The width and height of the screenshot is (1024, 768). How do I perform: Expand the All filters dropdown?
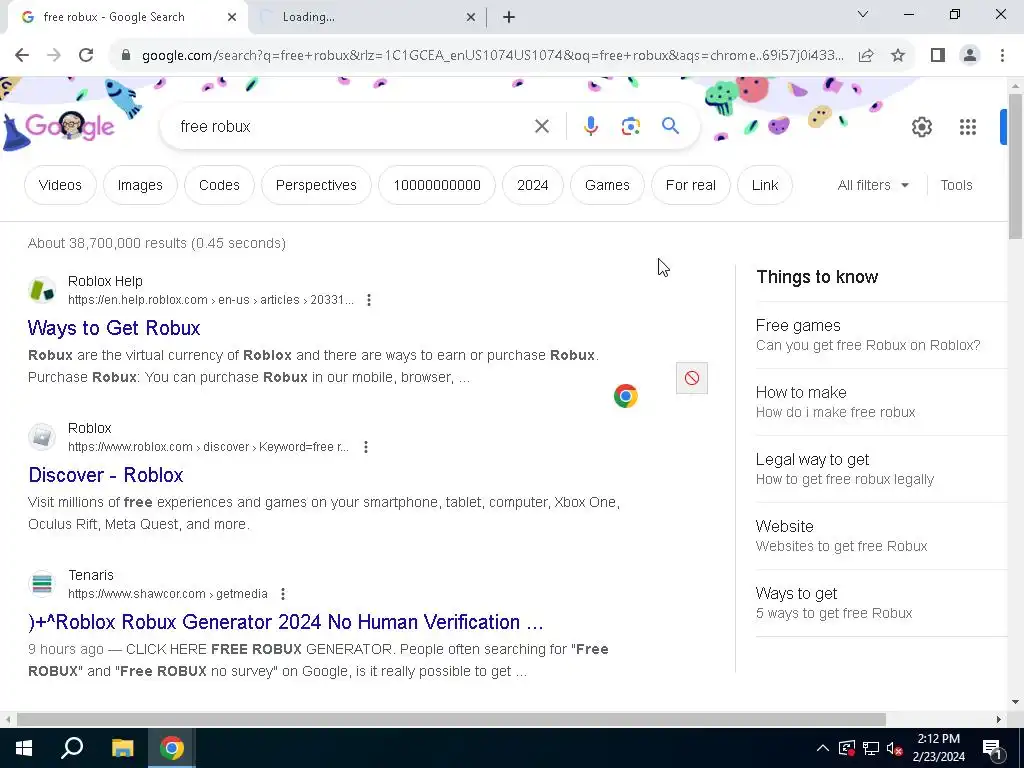[873, 185]
